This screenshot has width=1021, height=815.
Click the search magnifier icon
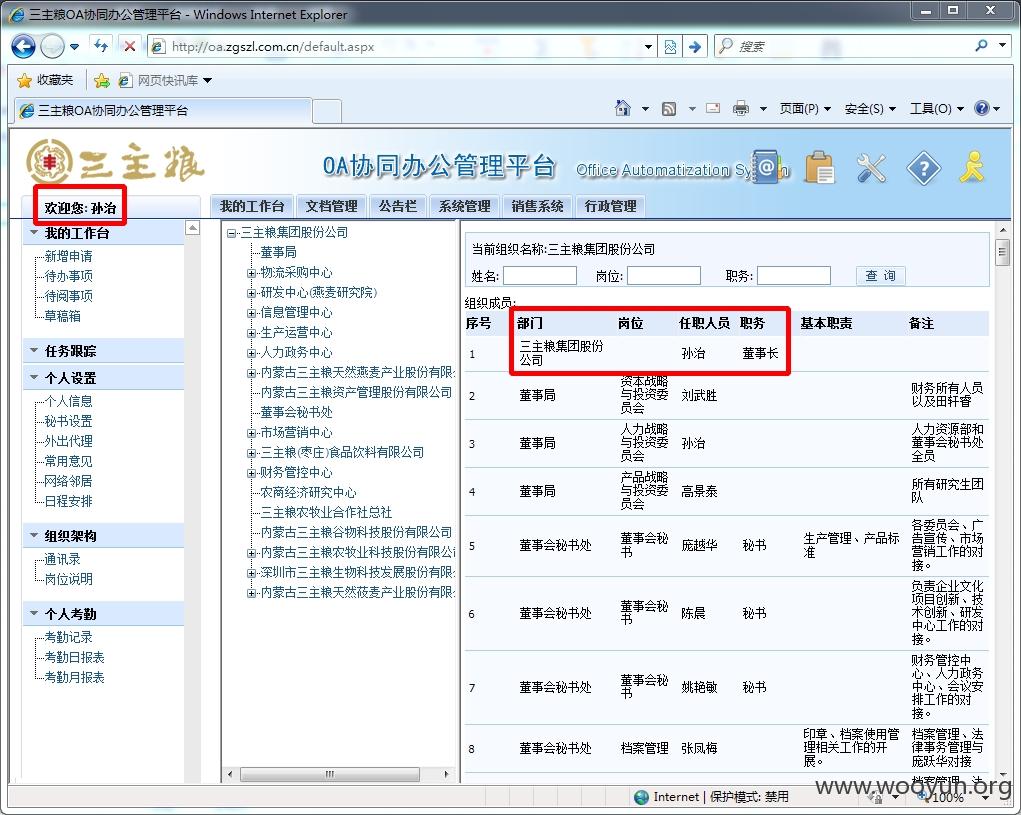click(x=981, y=46)
